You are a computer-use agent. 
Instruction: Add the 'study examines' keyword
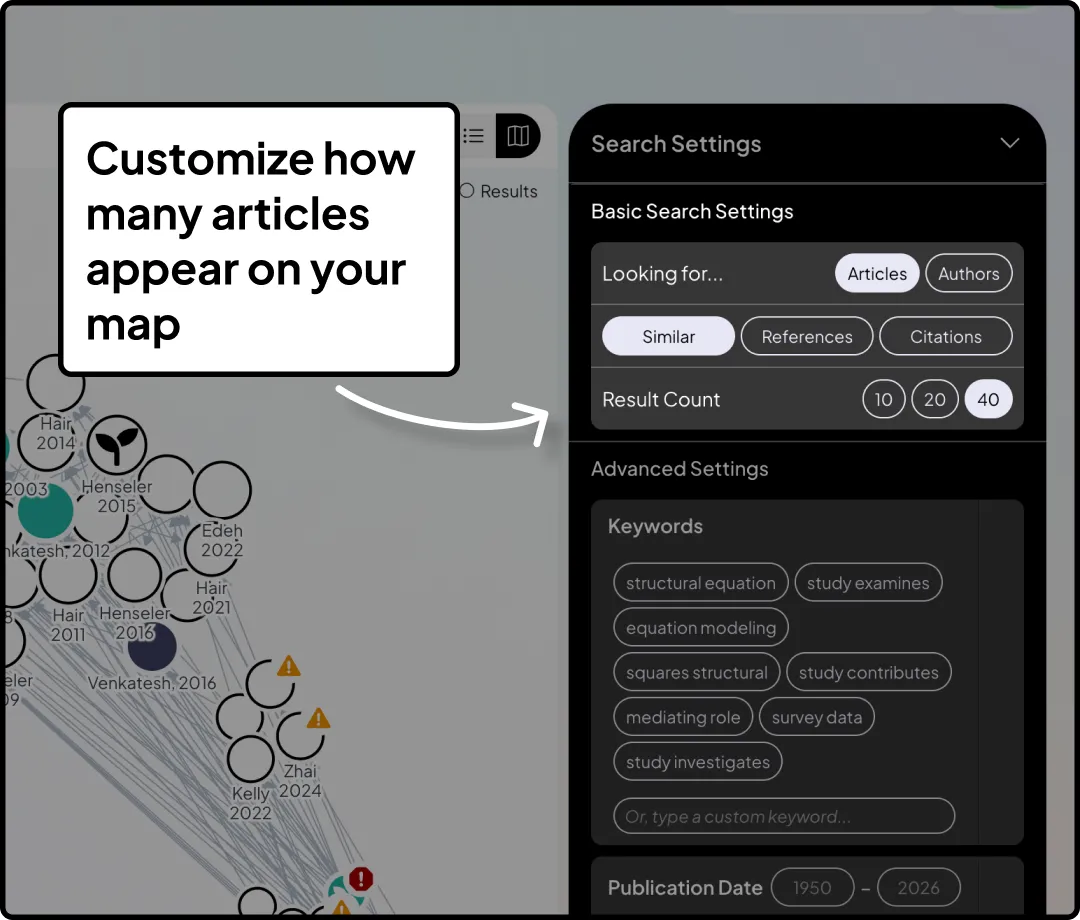(868, 583)
